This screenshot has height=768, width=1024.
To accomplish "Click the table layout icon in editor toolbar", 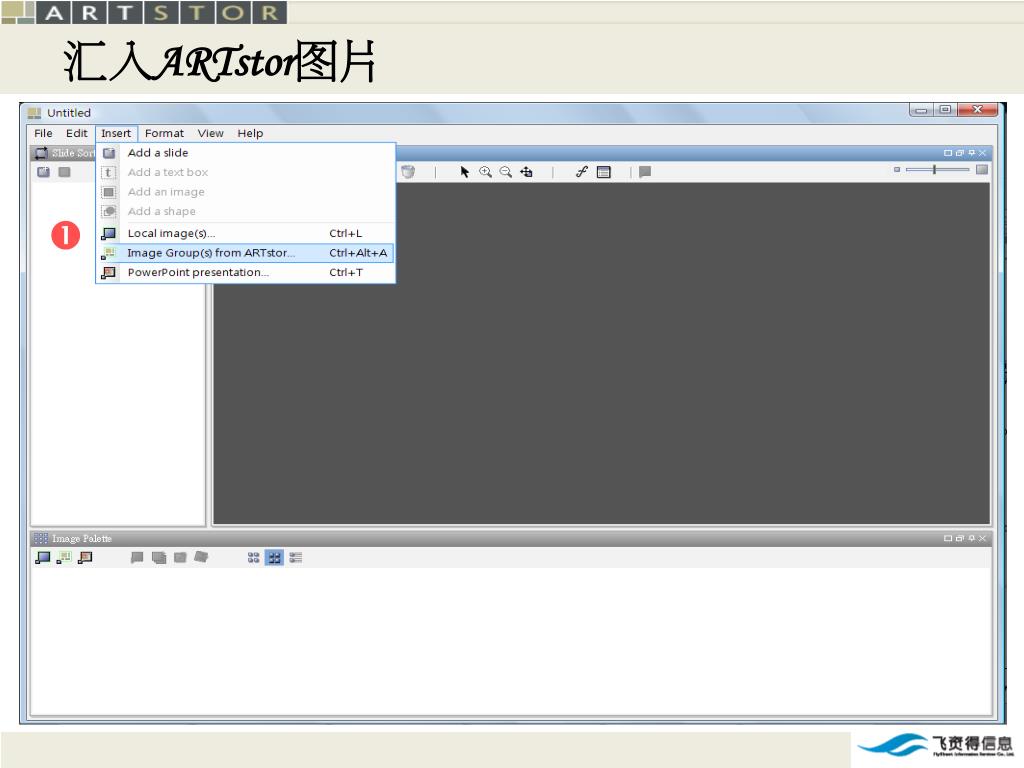I will [604, 172].
